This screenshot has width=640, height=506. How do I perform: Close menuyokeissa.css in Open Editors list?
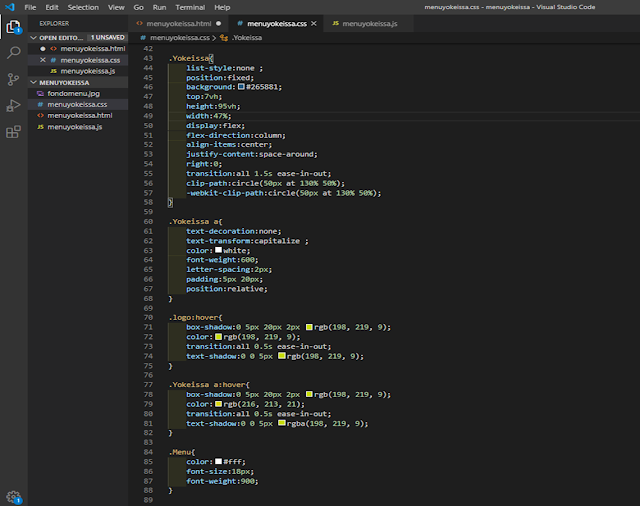42,60
